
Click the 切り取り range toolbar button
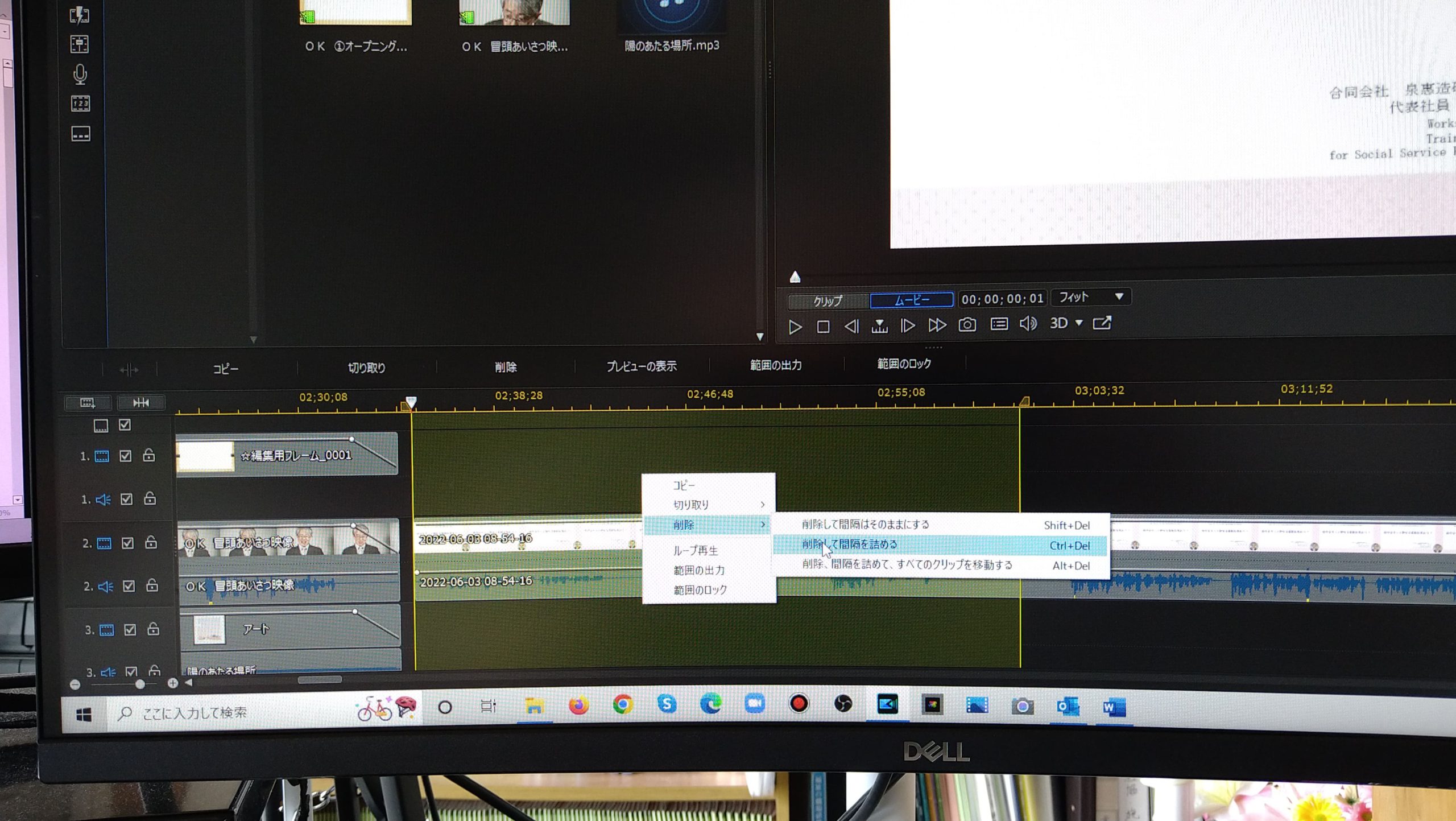(366, 368)
